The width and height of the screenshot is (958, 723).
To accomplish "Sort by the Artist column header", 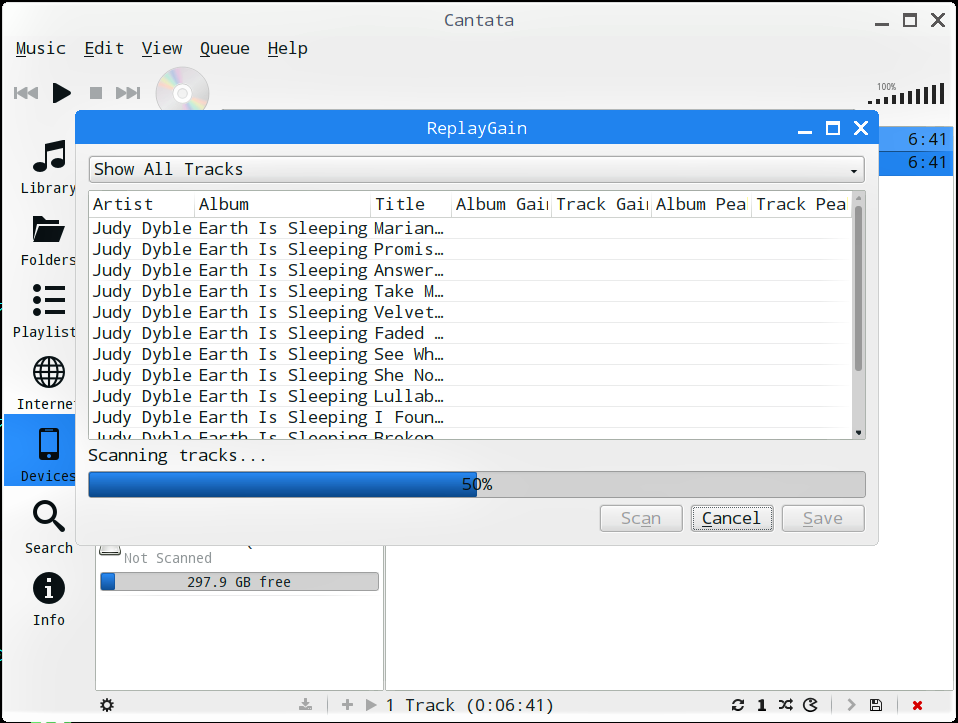I will point(142,204).
